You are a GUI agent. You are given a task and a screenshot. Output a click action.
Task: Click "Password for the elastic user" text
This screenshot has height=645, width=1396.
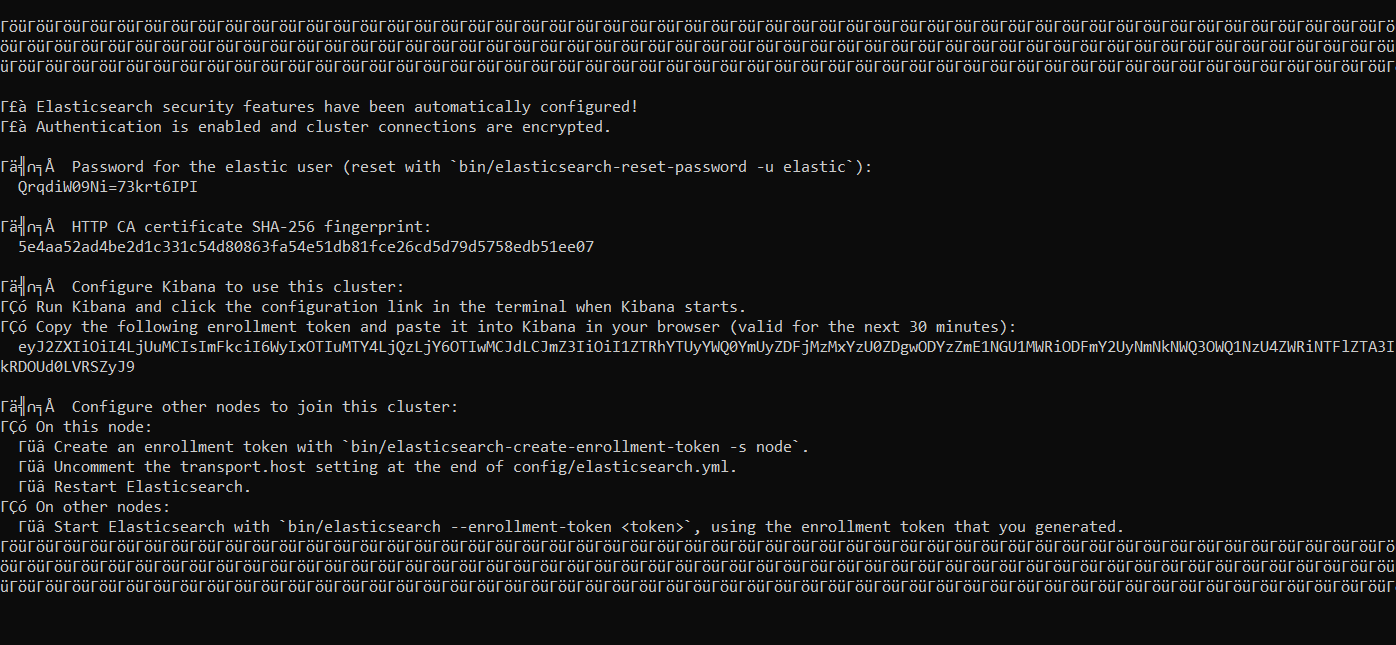click(202, 167)
